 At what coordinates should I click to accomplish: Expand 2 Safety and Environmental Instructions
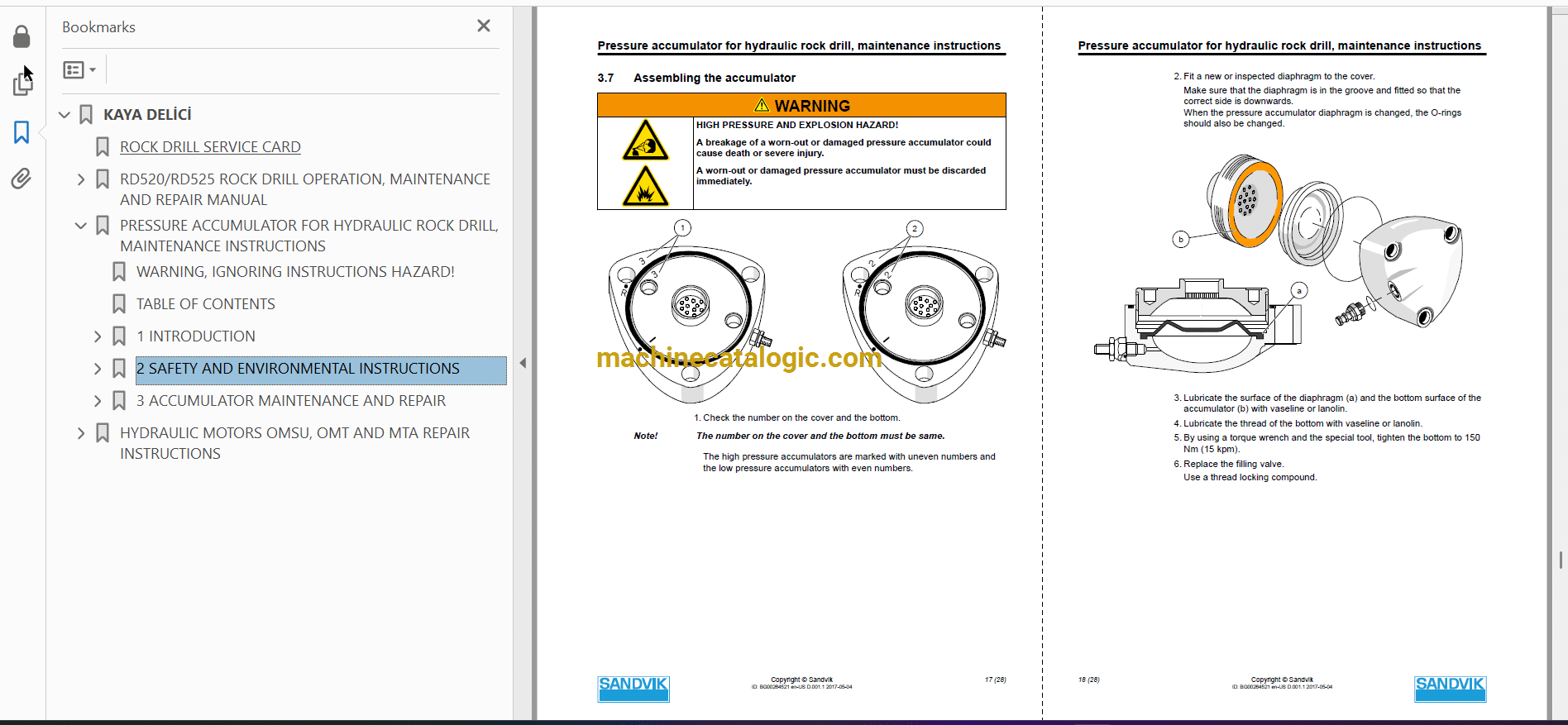(98, 369)
